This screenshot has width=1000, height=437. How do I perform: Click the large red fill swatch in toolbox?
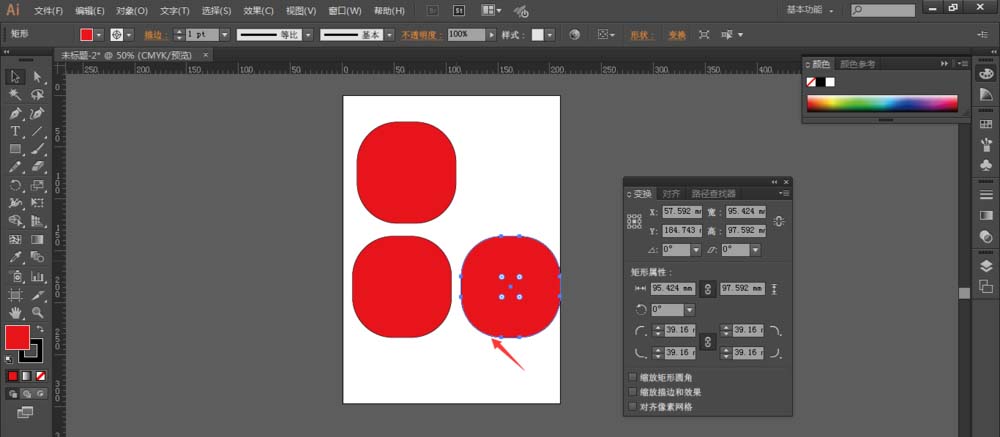click(17, 337)
